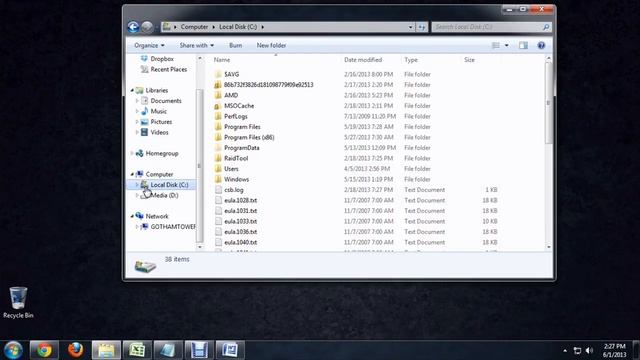Click in the Search Local Disk field
640x360 pixels.
[486, 27]
